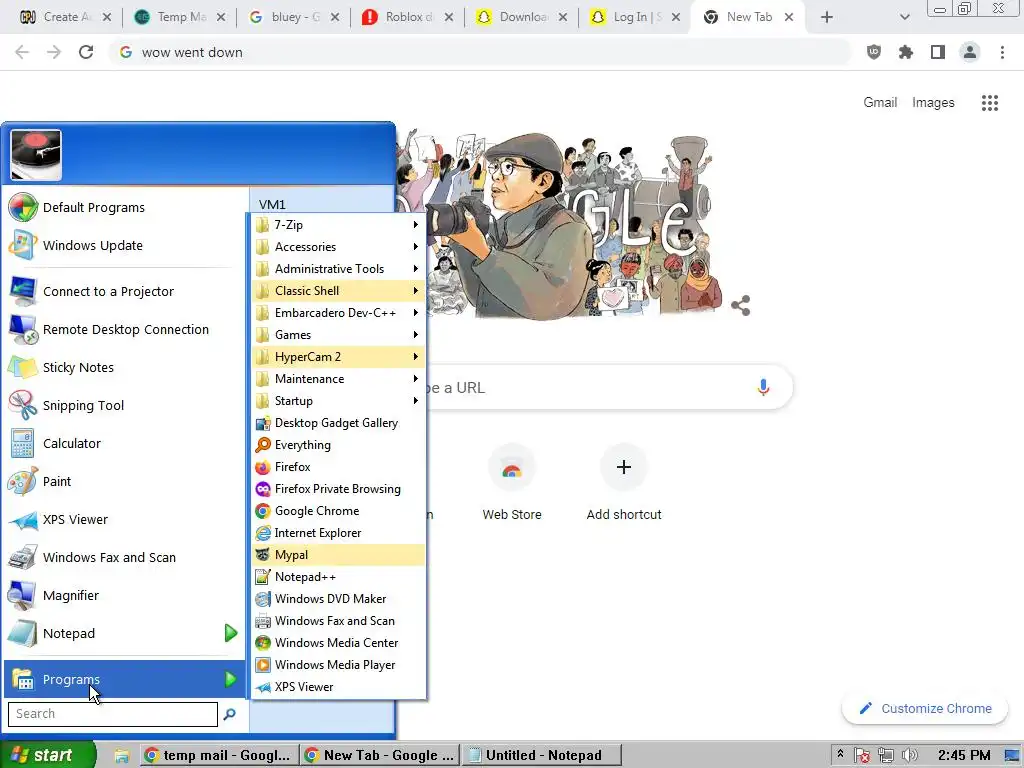The image size is (1024, 768).
Task: Expand the Maintenance folder
Action: coord(338,379)
